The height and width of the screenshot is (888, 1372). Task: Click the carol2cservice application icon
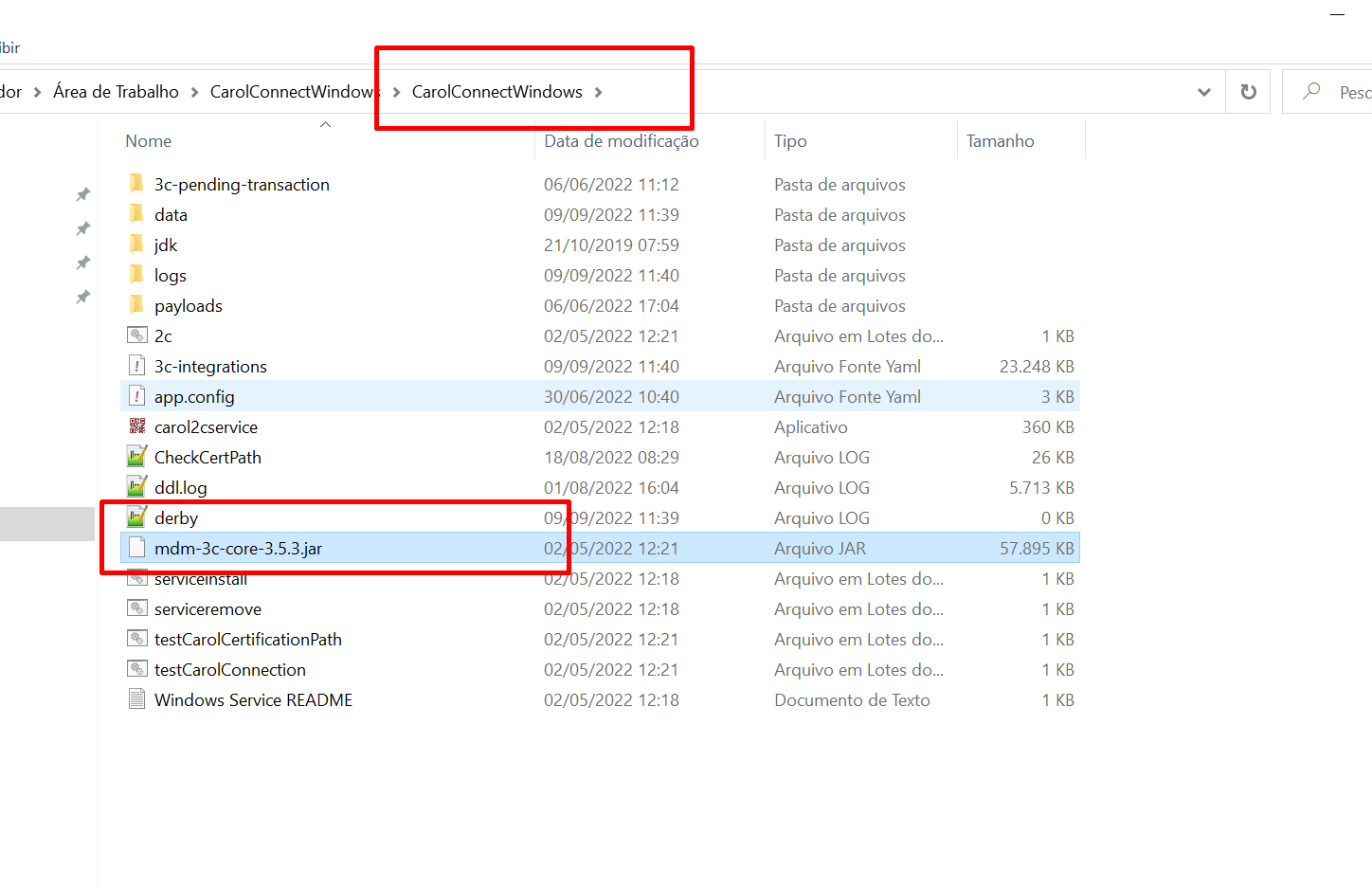(x=137, y=426)
